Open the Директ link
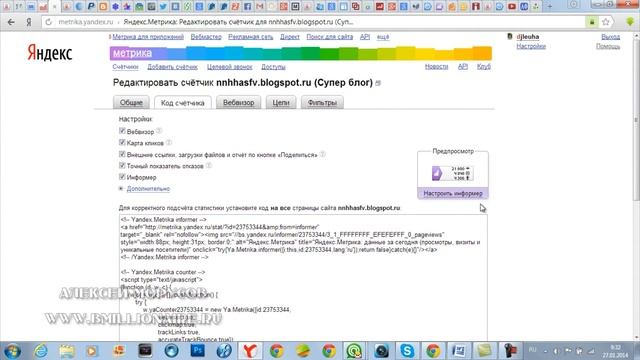This screenshot has width=640, height=360. coord(290,37)
